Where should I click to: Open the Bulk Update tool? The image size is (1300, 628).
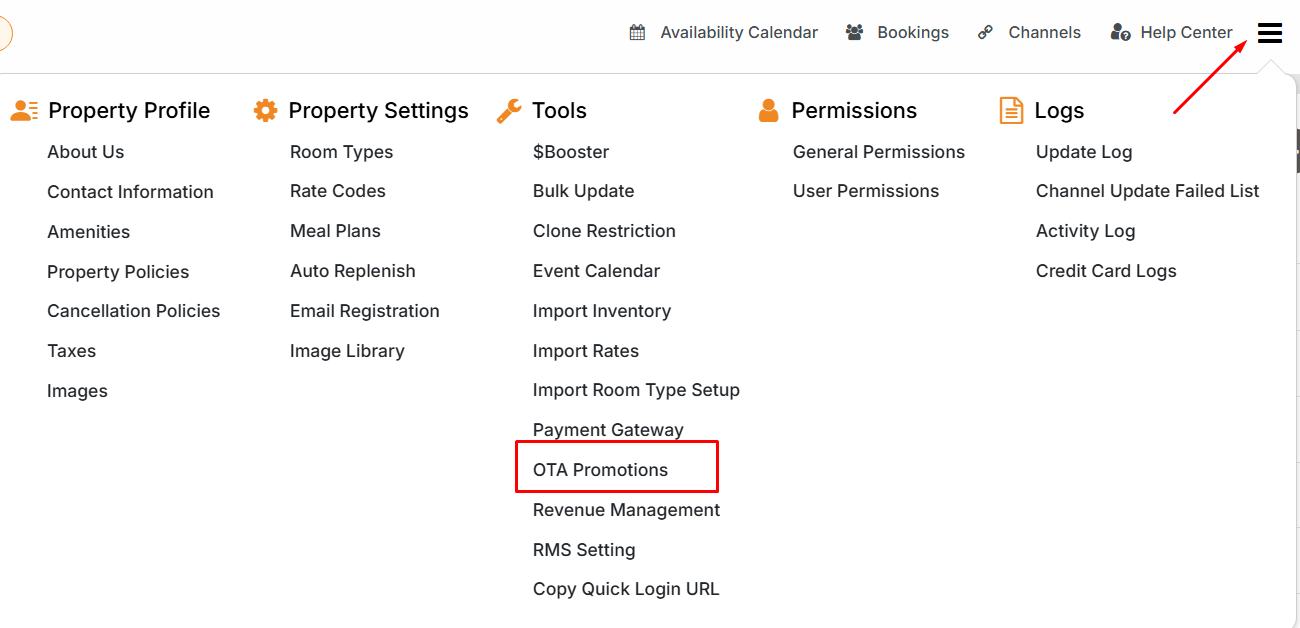click(x=583, y=191)
